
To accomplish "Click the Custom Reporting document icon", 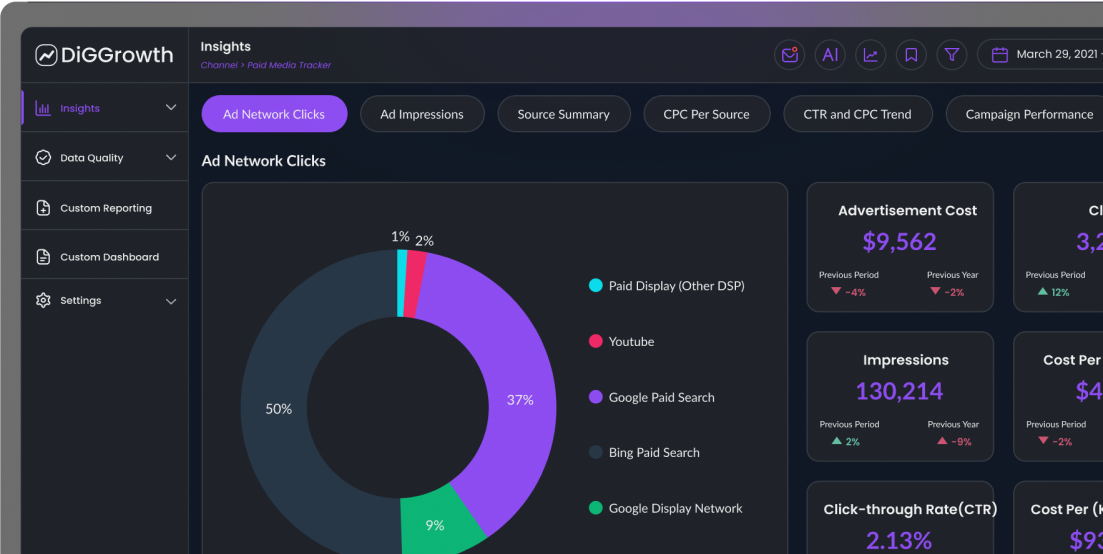I will point(43,208).
